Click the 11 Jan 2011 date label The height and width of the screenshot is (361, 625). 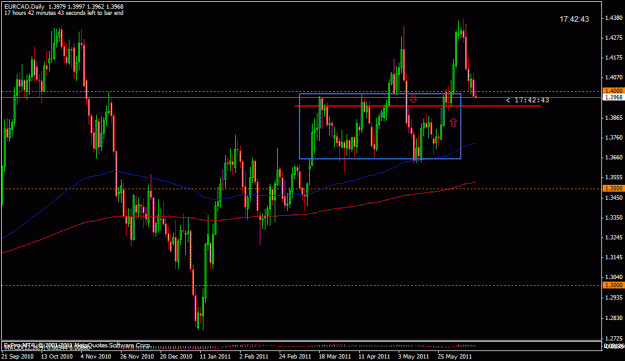[215, 357]
